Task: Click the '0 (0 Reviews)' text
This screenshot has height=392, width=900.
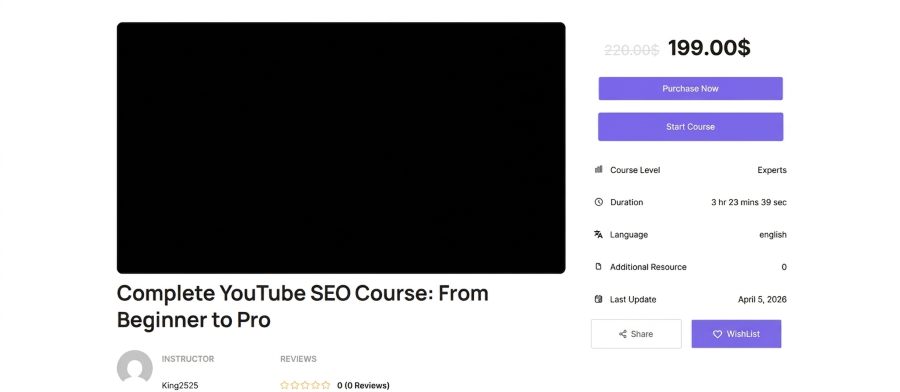Action: point(363,386)
